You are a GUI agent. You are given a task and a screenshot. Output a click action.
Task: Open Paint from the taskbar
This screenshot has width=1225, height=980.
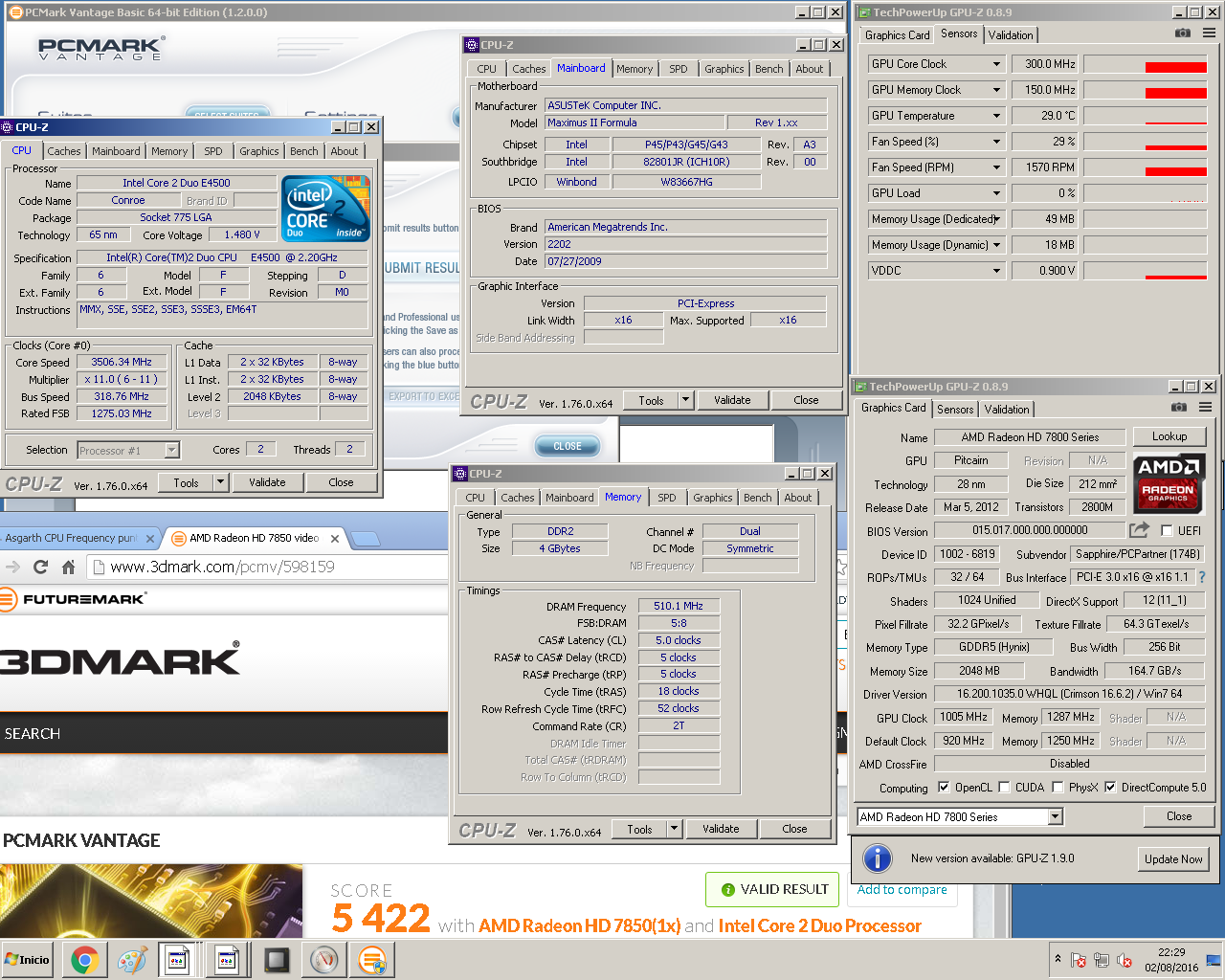[x=132, y=960]
